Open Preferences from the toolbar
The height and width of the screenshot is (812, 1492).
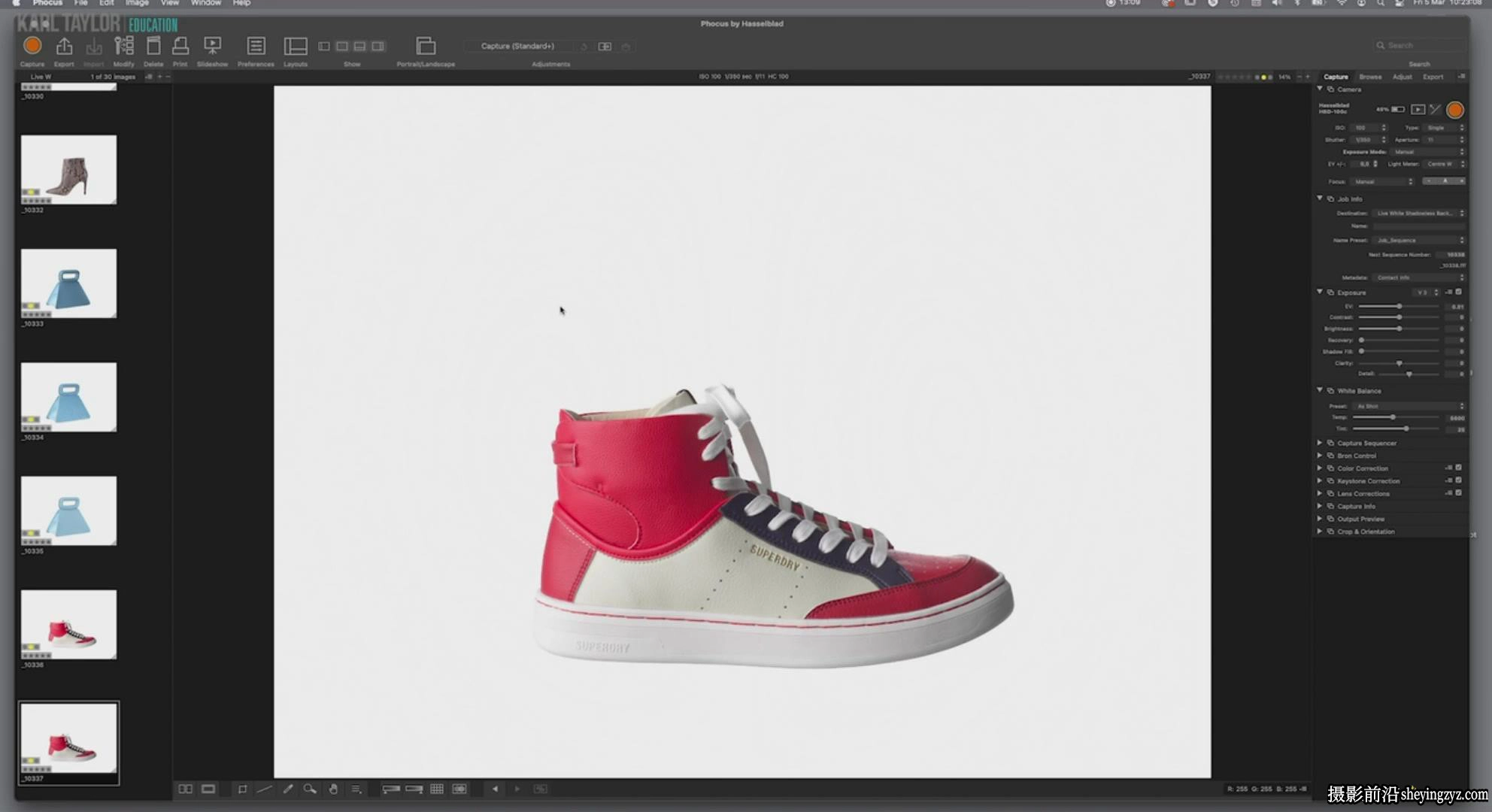[256, 46]
